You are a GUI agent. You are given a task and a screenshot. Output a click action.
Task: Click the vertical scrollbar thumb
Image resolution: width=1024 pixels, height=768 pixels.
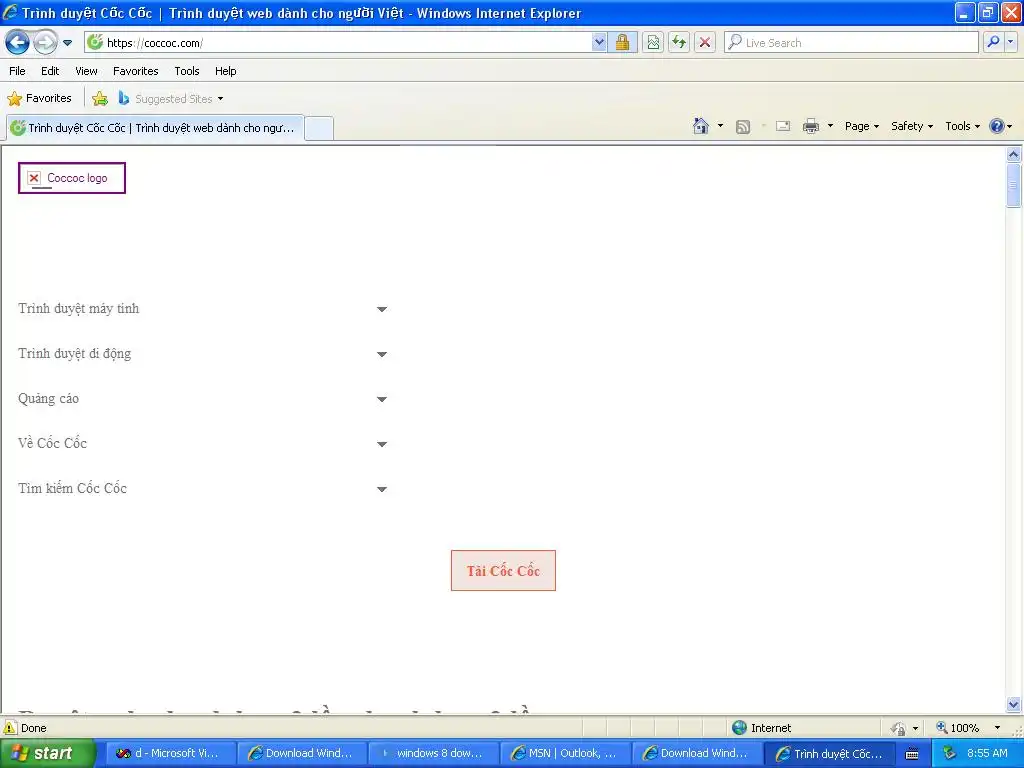(1013, 185)
